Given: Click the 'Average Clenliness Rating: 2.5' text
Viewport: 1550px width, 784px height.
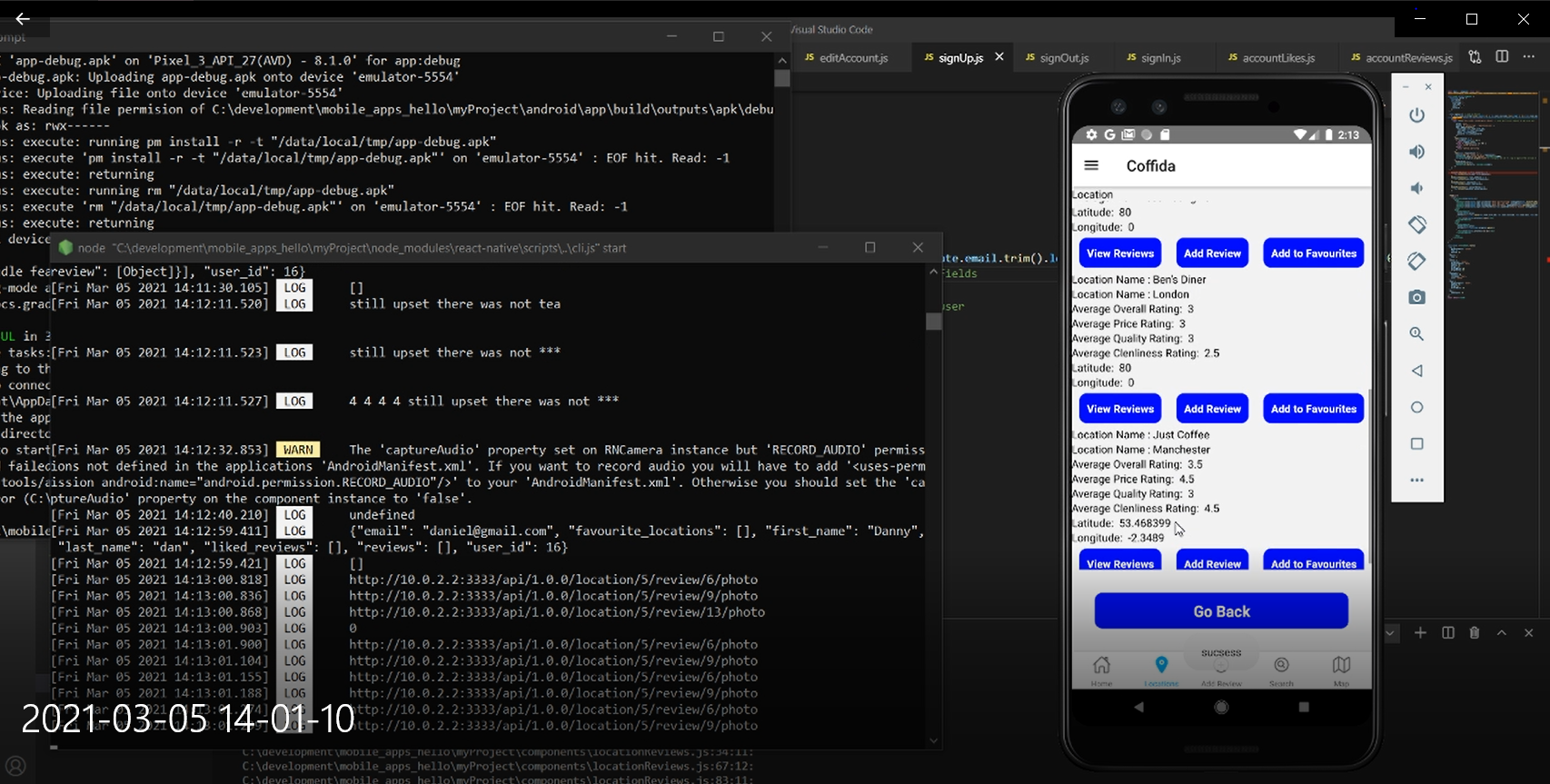Looking at the screenshot, I should pyautogui.click(x=1147, y=353).
